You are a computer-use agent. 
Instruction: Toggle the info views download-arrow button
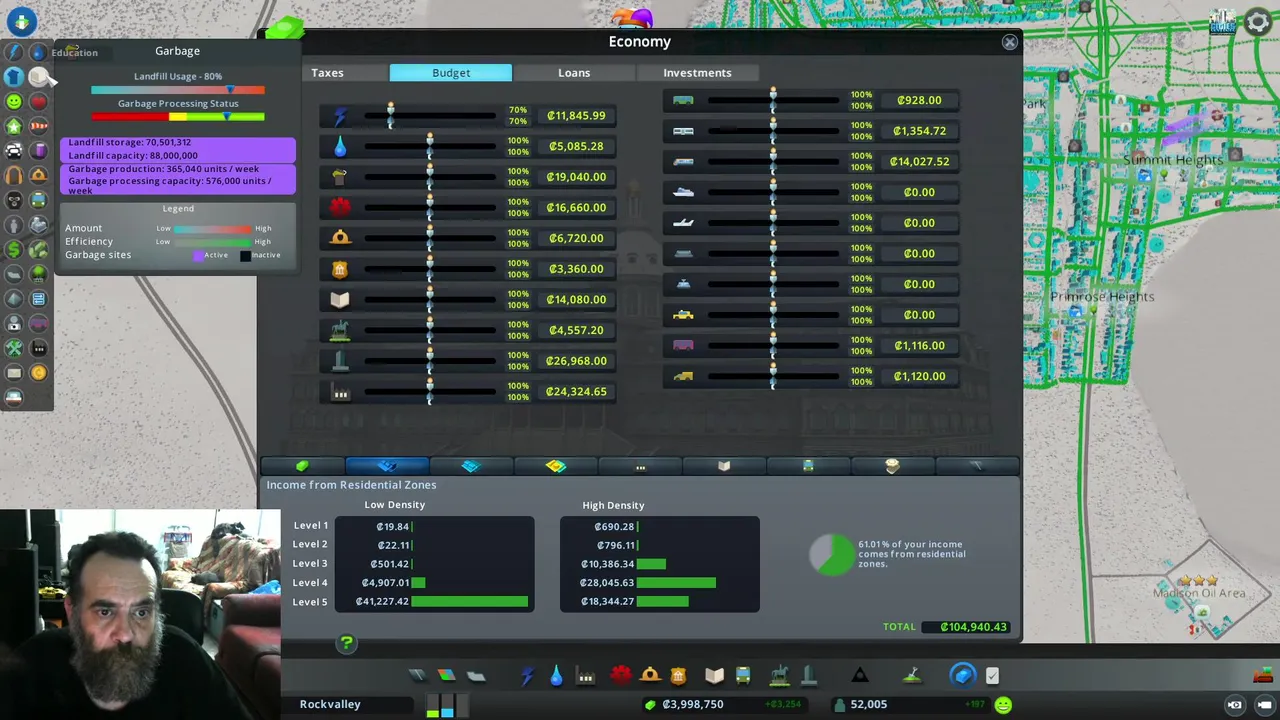click(x=21, y=21)
